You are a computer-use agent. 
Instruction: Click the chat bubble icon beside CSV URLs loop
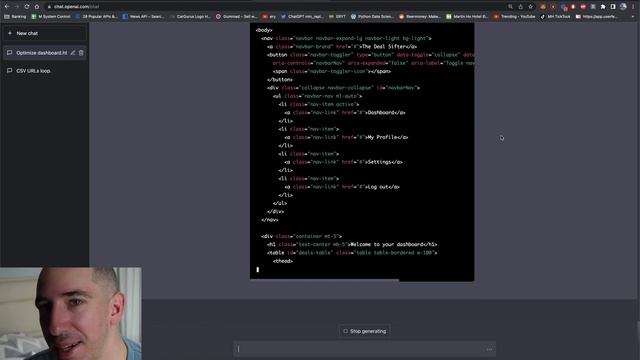tap(9, 71)
